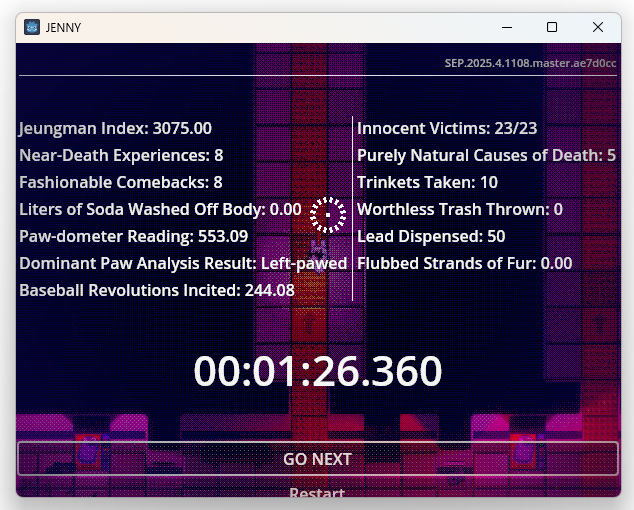This screenshot has width=634, height=510.
Task: Click the Trinkets Taken: 10 stat
Action: (x=427, y=182)
